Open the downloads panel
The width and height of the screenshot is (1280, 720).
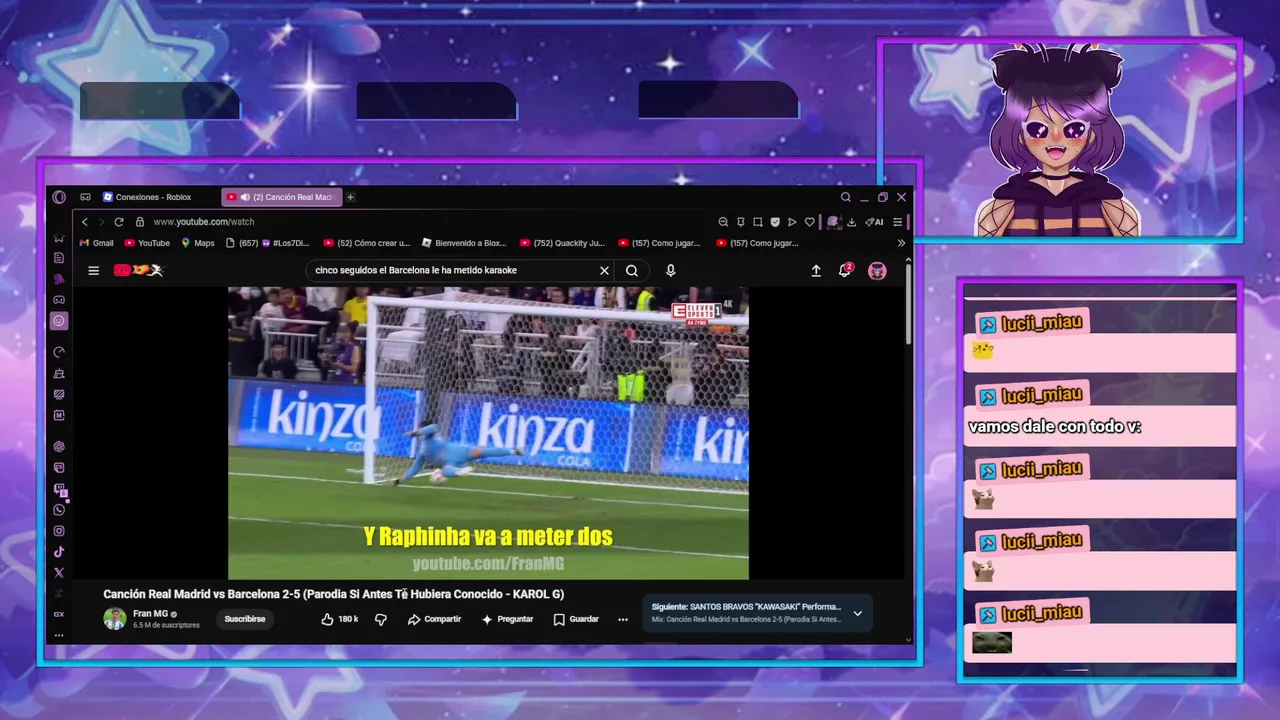[852, 222]
